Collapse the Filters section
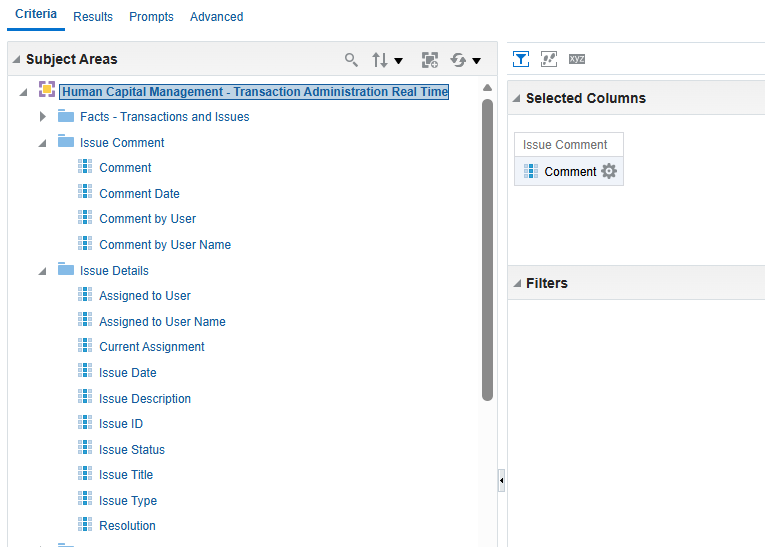This screenshot has width=765, height=547. coord(516,284)
